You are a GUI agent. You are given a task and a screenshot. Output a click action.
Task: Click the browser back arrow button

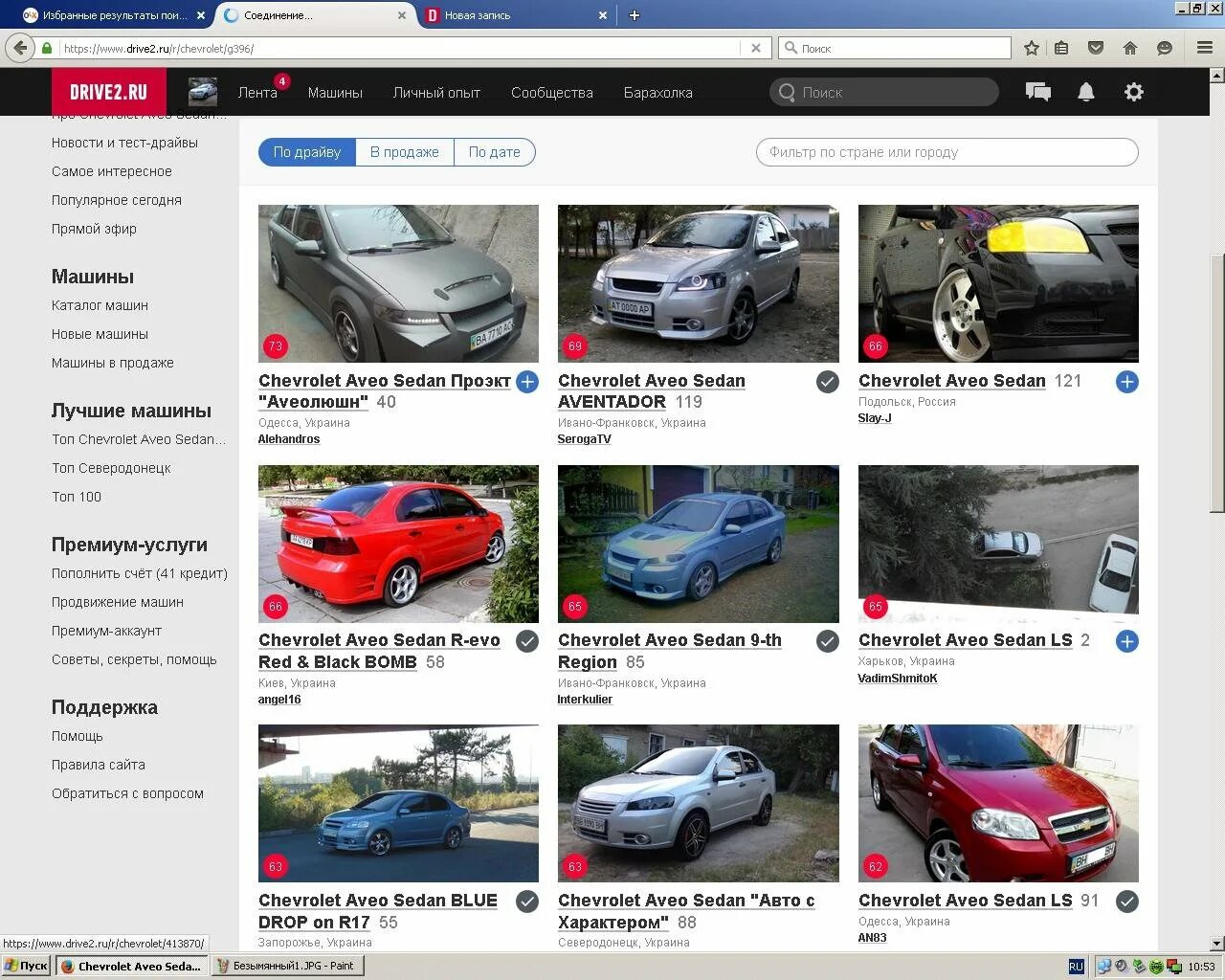click(20, 47)
